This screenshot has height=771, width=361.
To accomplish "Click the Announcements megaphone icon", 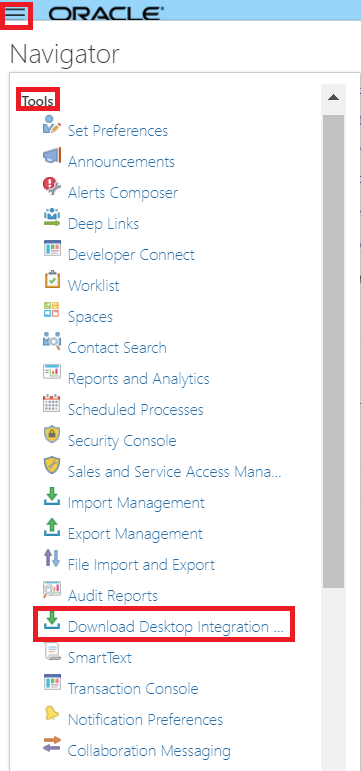I will [52, 155].
